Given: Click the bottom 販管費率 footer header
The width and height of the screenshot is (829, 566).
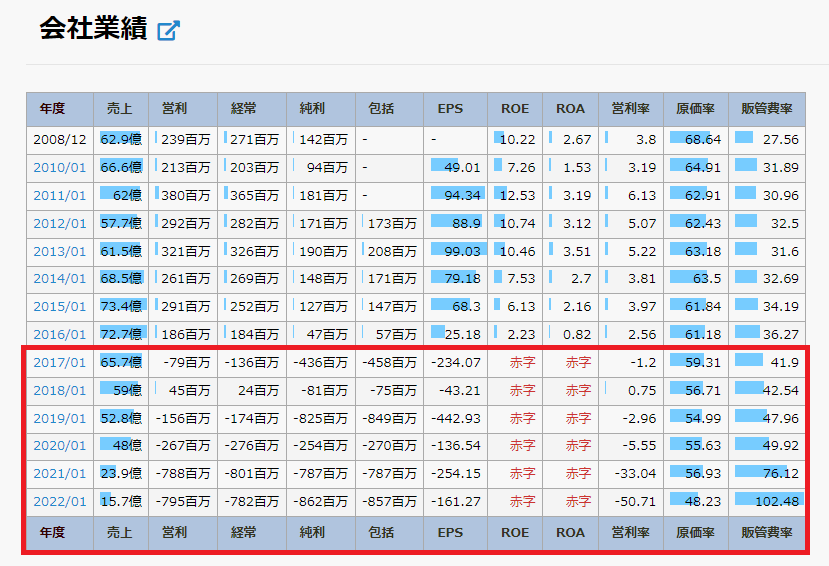Looking at the screenshot, I should (767, 533).
